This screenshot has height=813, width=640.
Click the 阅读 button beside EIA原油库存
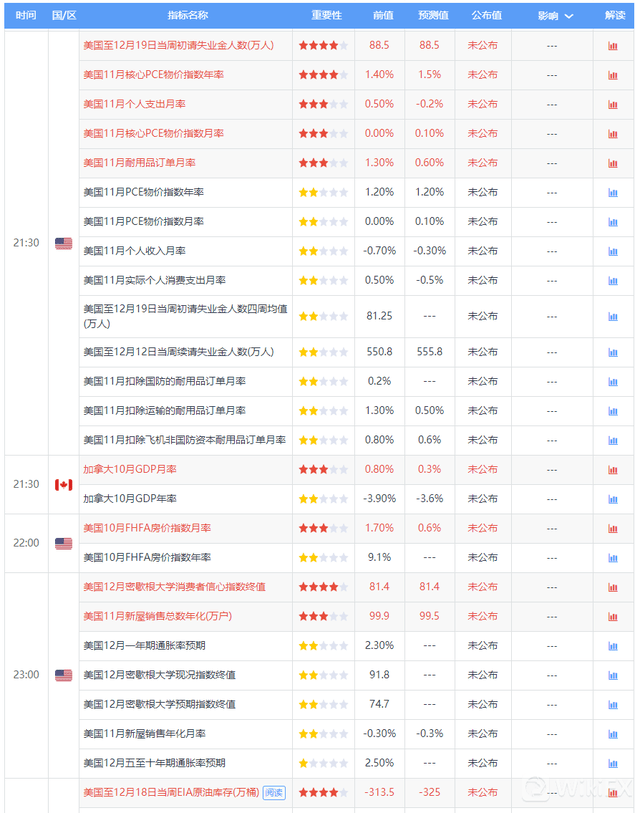point(274,792)
